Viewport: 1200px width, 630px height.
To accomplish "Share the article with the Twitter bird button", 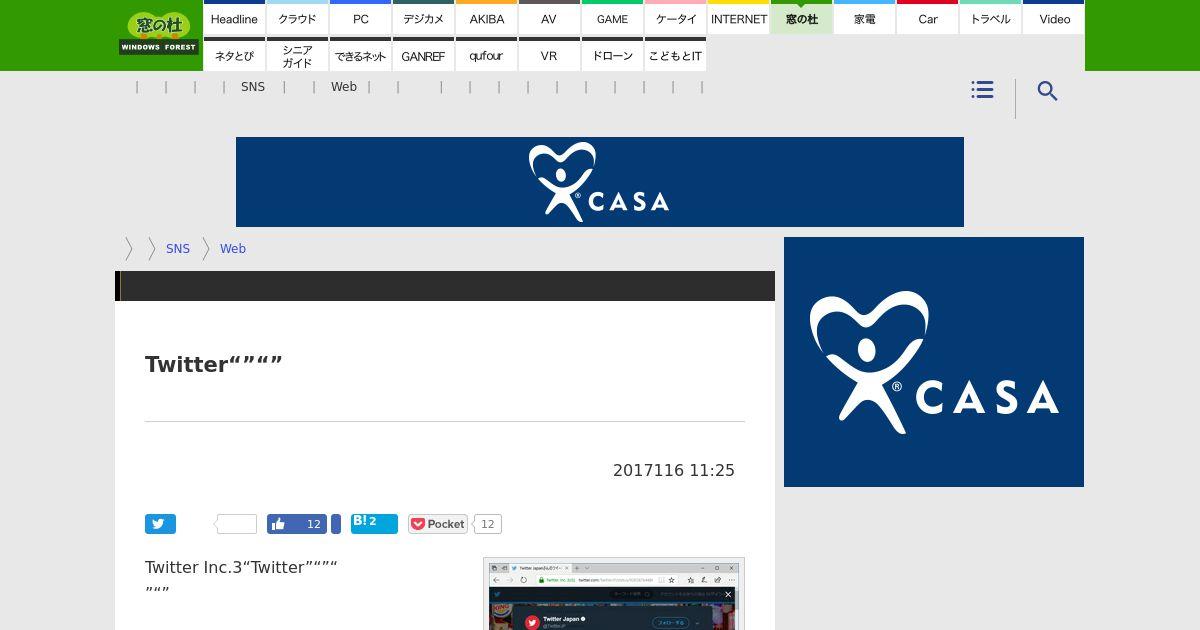I will [x=160, y=524].
